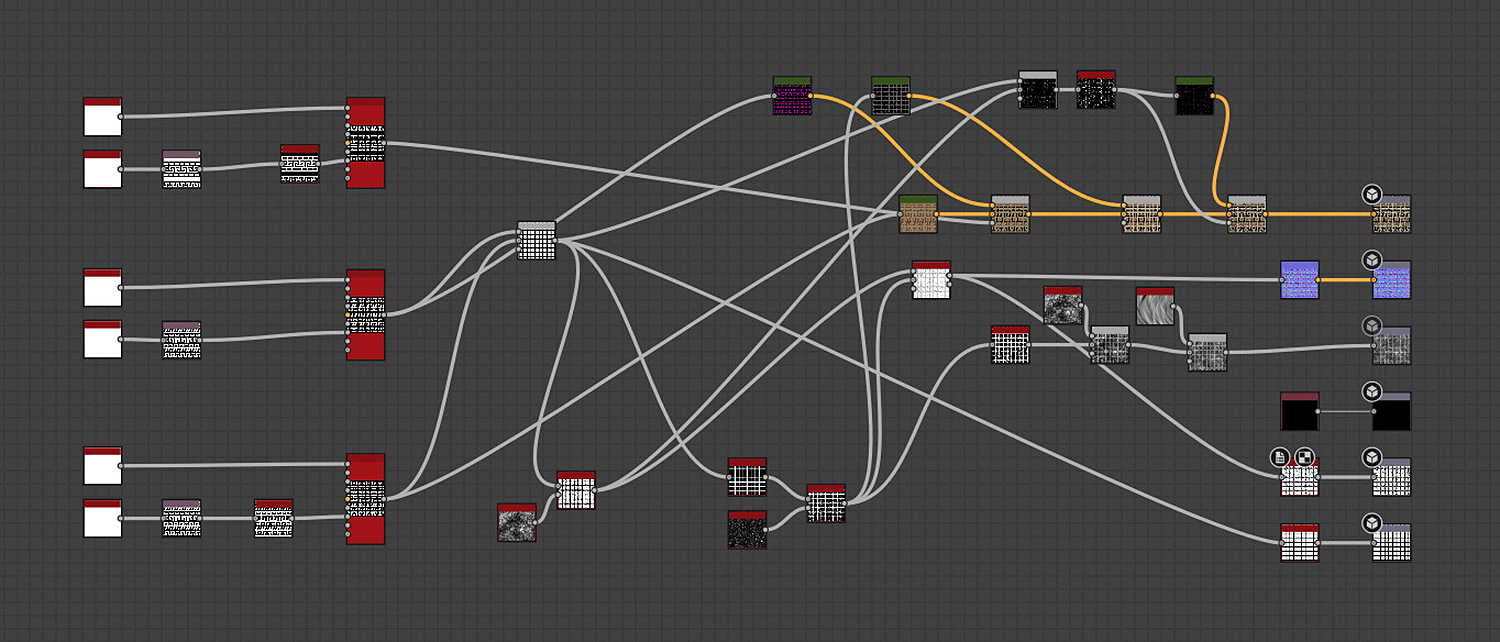
Task: Click cube badge on brown brick output node
Action: pyautogui.click(x=1372, y=194)
